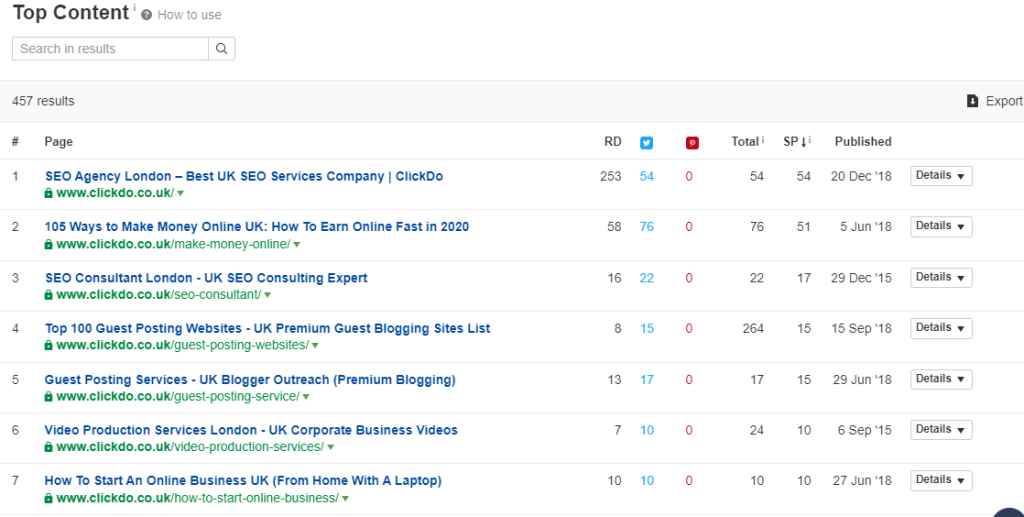Open 105 Ways to Make Money Online link
1024x517 pixels.
[257, 227]
